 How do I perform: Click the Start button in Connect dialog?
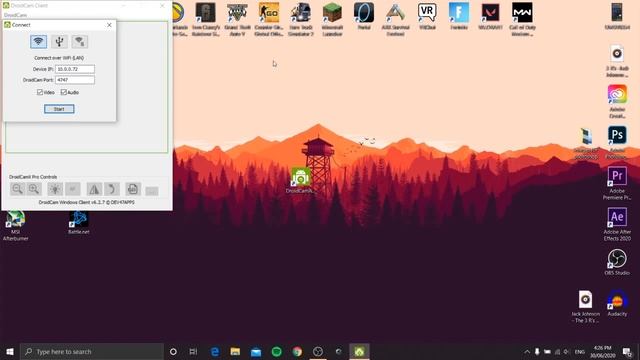pos(59,109)
